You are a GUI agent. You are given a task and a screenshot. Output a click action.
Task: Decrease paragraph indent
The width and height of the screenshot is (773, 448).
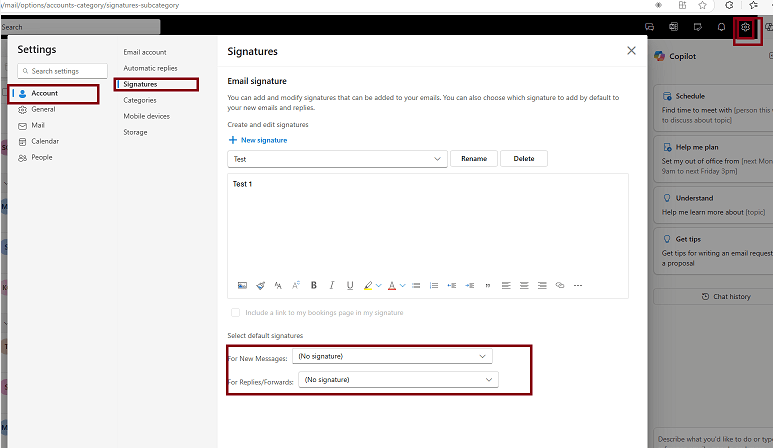(452, 285)
